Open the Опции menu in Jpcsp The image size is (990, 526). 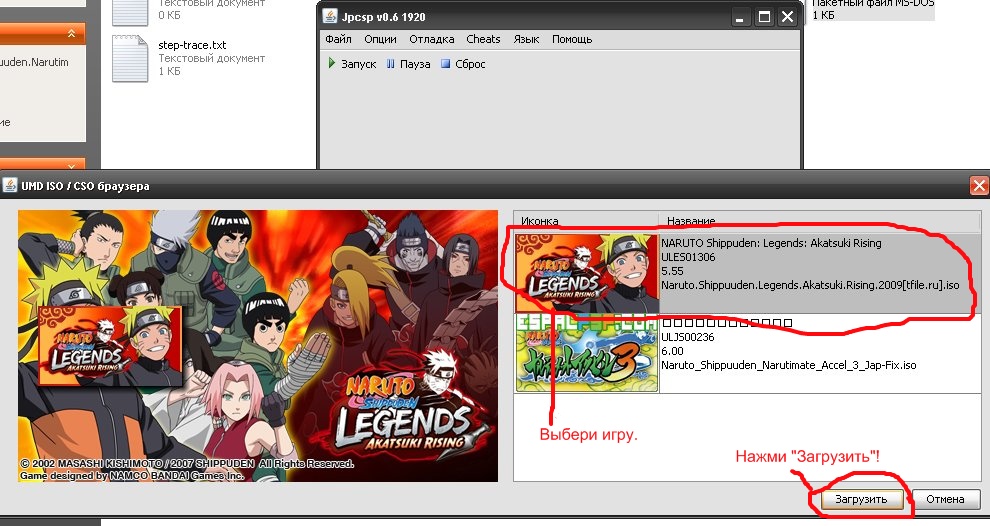tap(380, 39)
